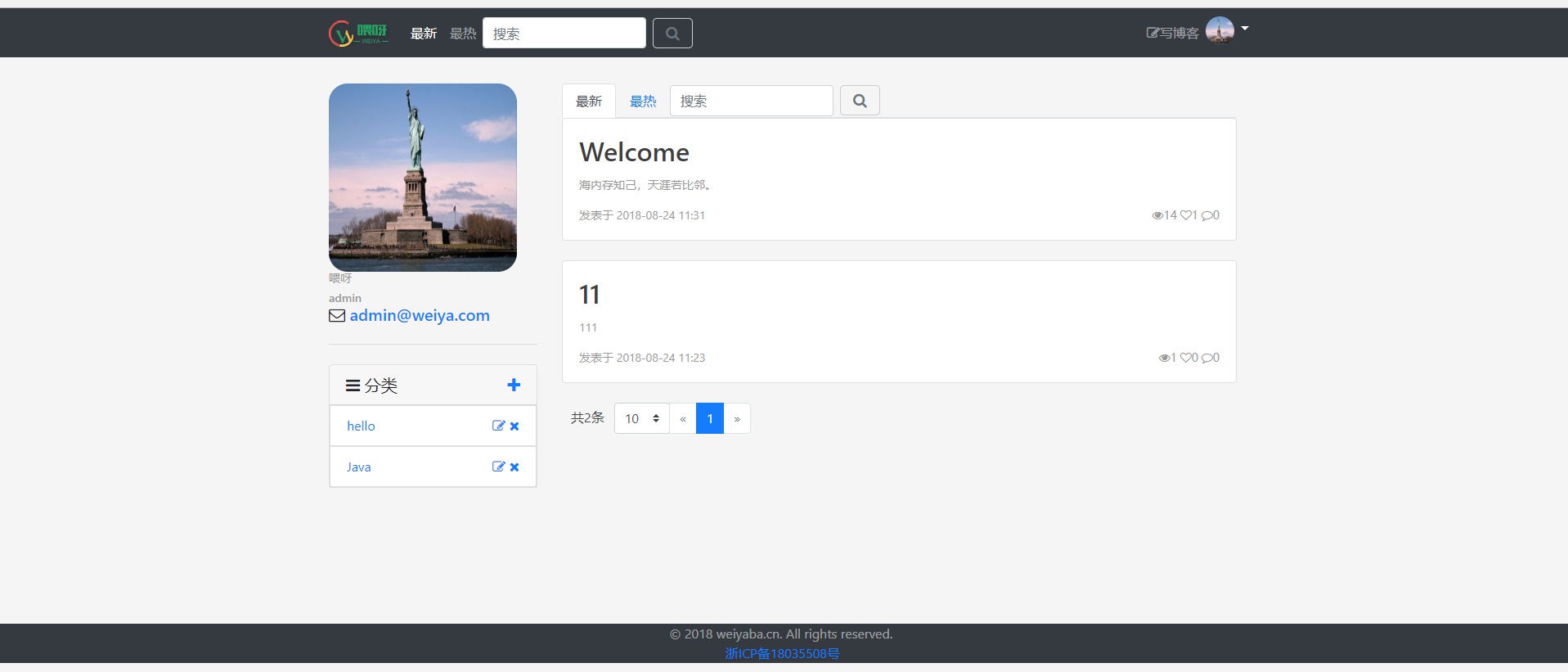Go to the previous page with «
The height and width of the screenshot is (672, 1568).
click(683, 418)
